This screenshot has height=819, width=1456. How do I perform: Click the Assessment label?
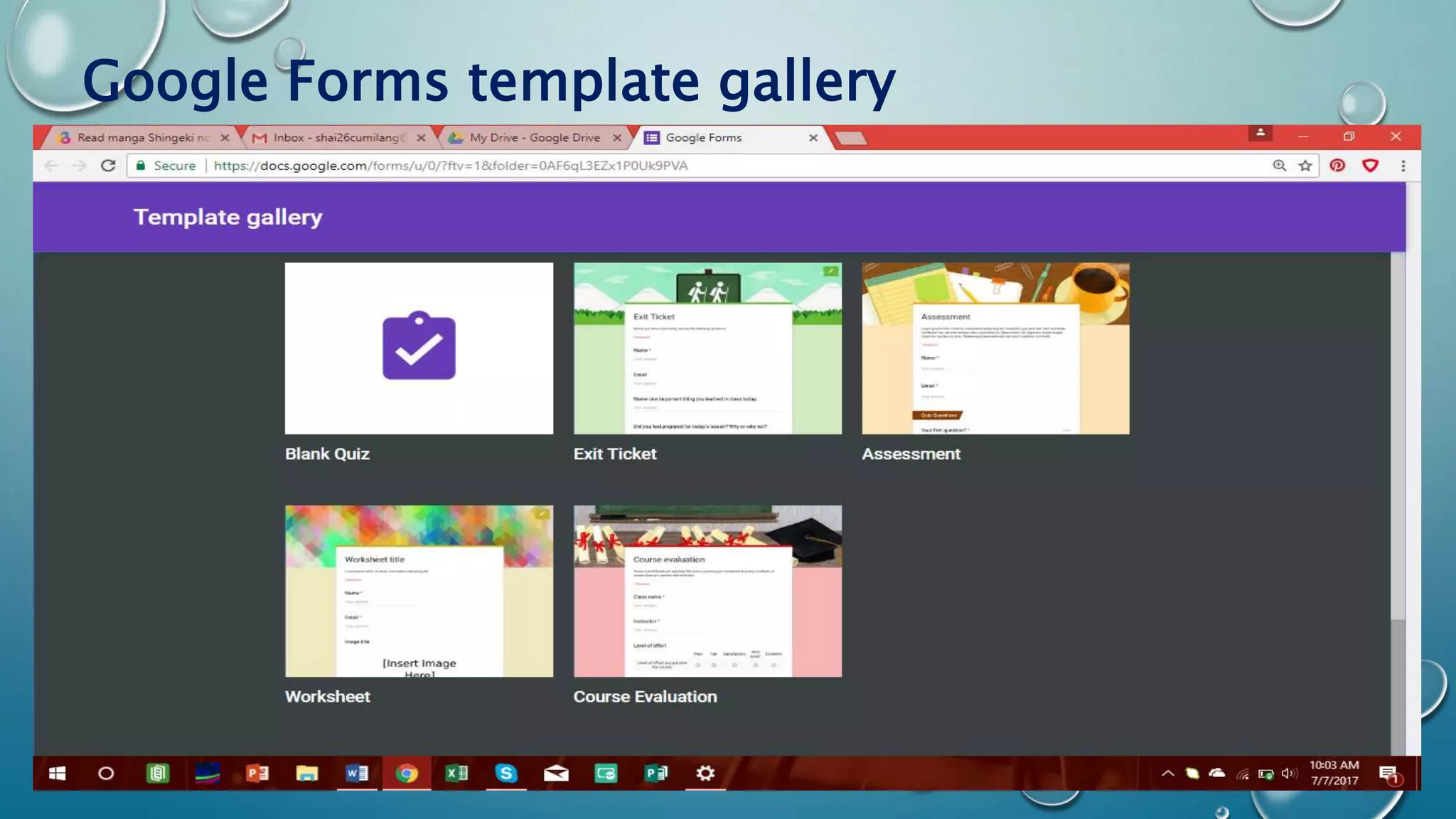[x=911, y=454]
